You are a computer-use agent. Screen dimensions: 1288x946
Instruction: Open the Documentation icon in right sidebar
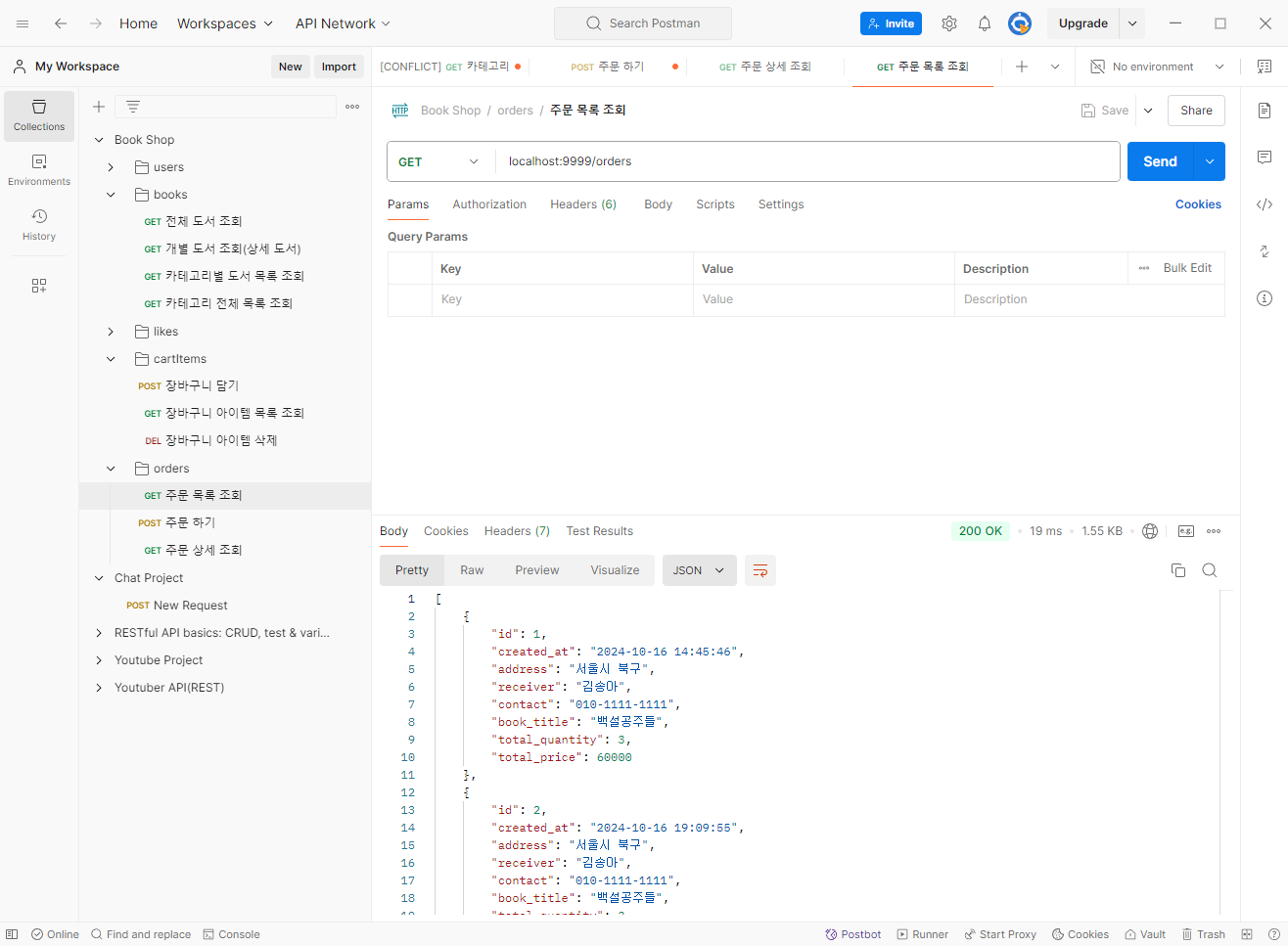1265,111
